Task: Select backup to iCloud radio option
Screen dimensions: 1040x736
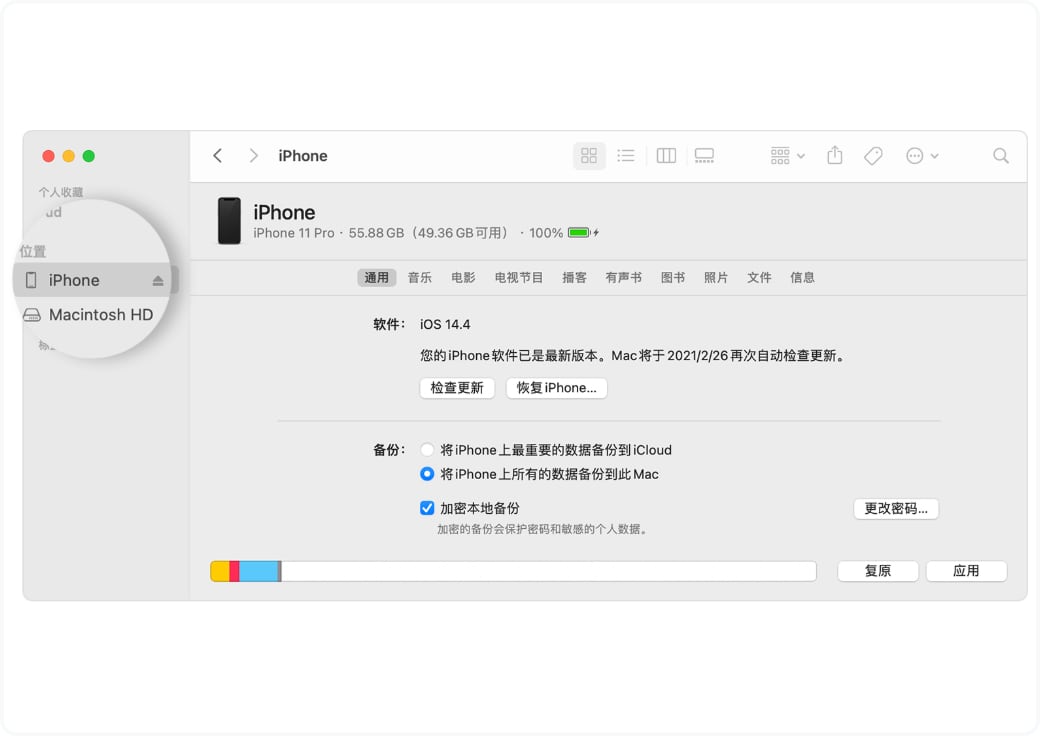Action: (x=428, y=450)
